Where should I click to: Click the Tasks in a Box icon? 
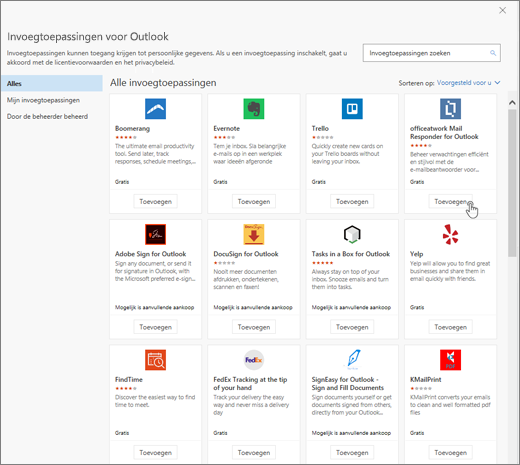click(x=352, y=234)
